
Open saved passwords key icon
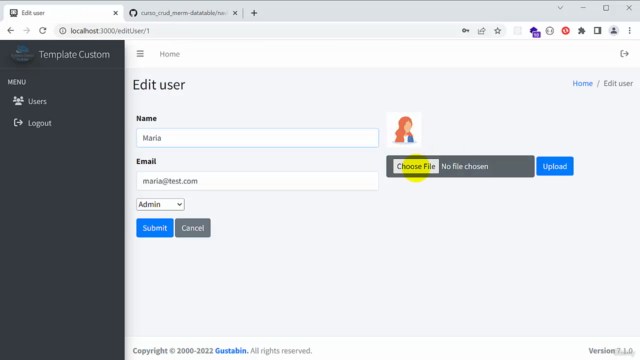[x=465, y=31]
